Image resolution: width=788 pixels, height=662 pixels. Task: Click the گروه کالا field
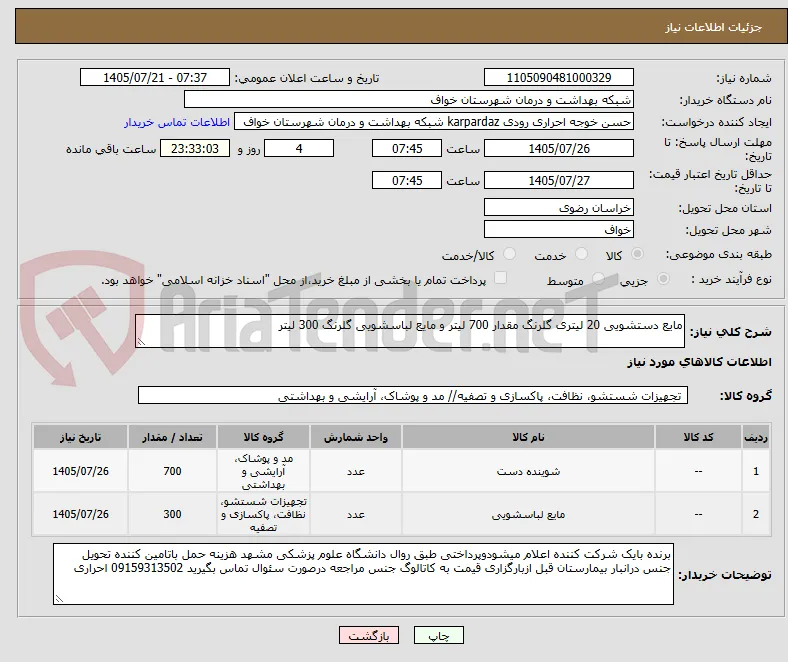pos(413,396)
